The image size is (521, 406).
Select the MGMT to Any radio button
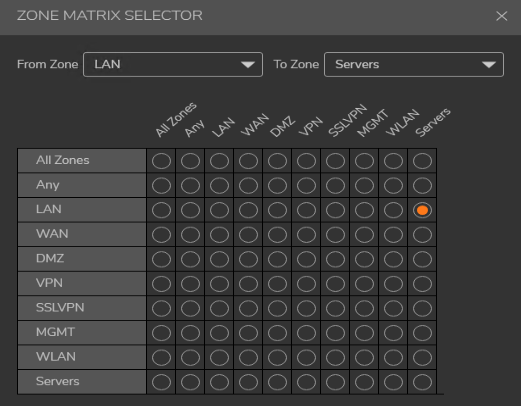[190, 333]
